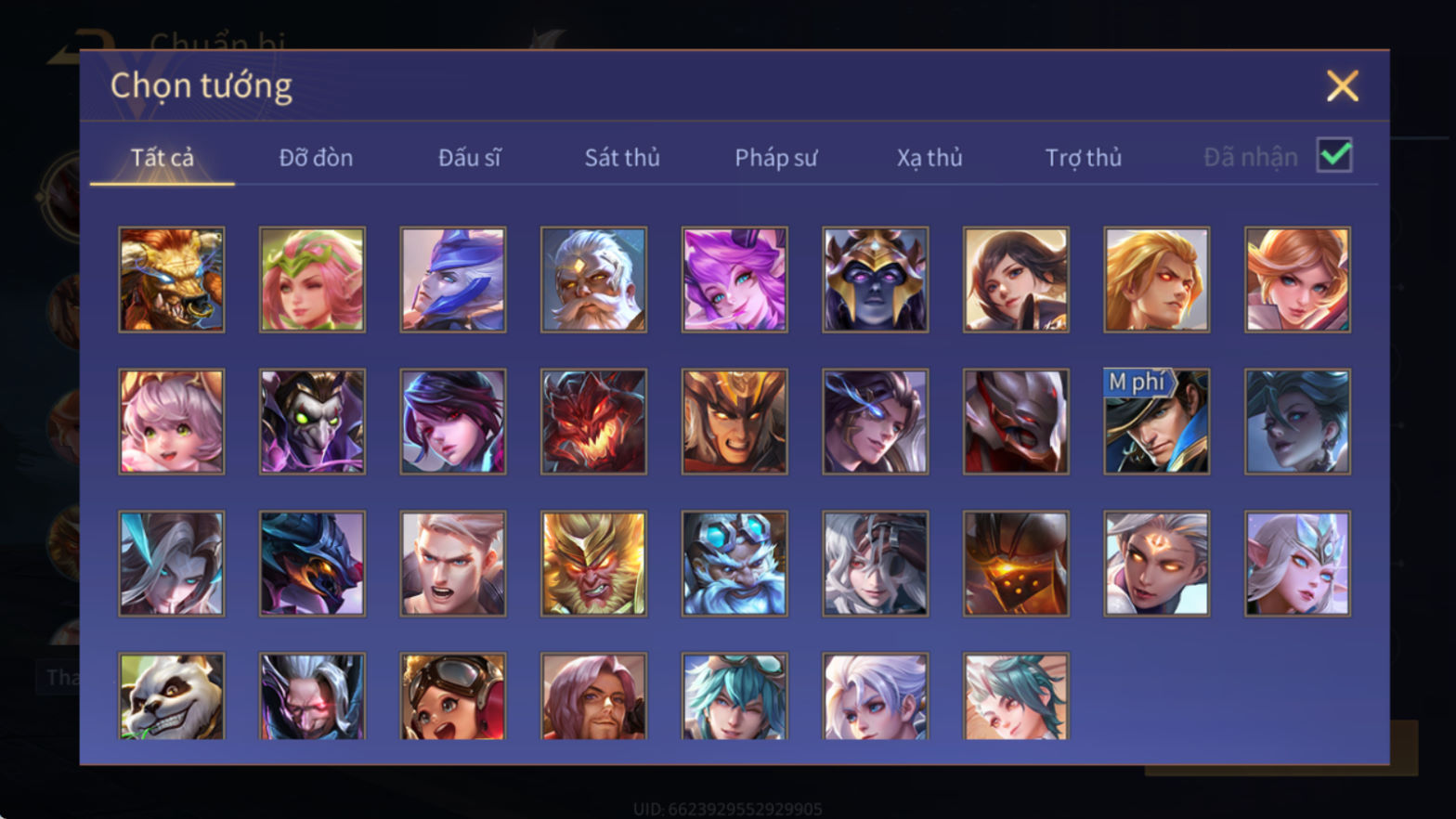Show the 'Xạ thủ' hero category
The image size is (1456, 819).
click(929, 158)
